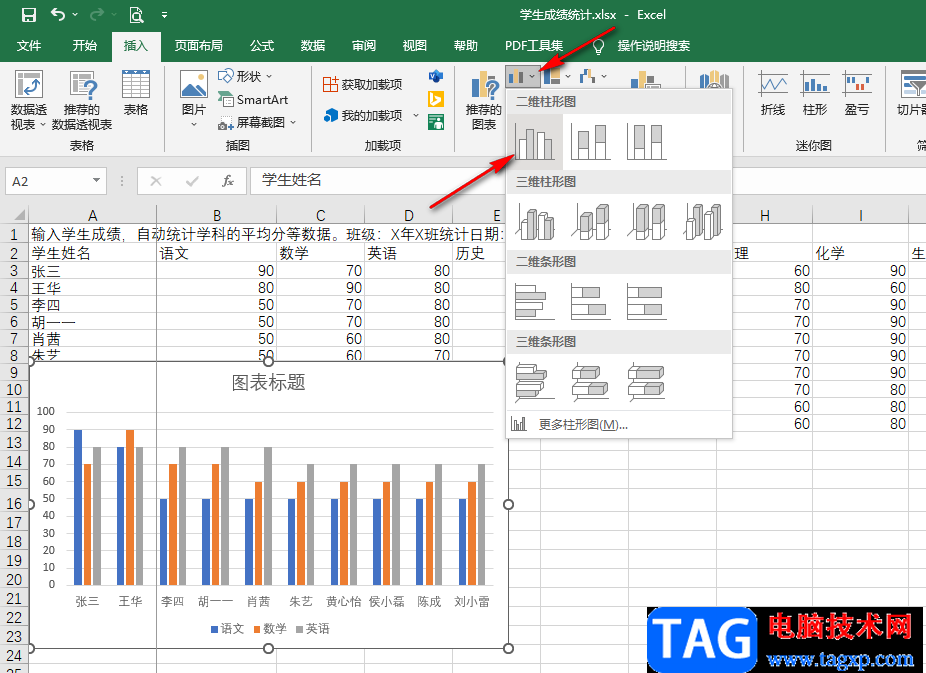Insert a 盈亏 sparkline

coord(857,93)
